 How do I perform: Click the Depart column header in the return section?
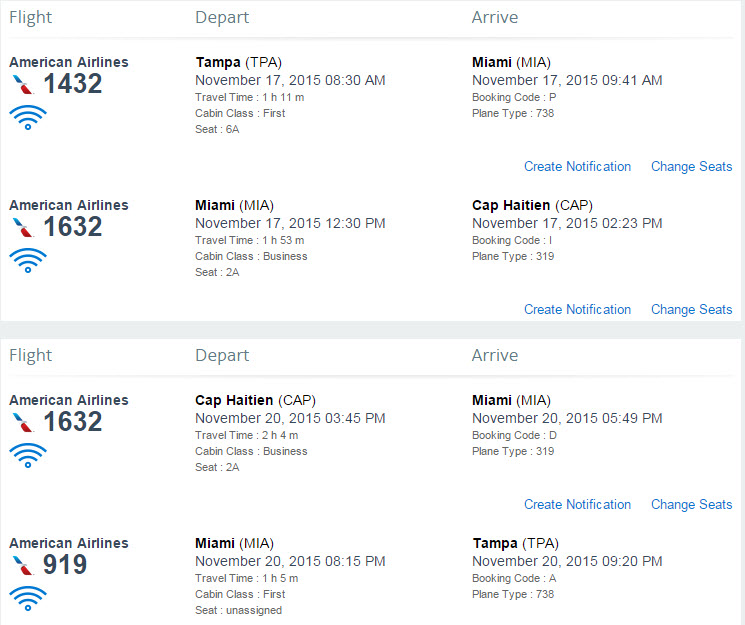[222, 355]
